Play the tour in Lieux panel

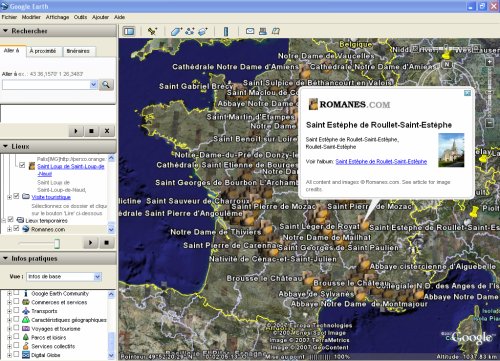[90, 242]
